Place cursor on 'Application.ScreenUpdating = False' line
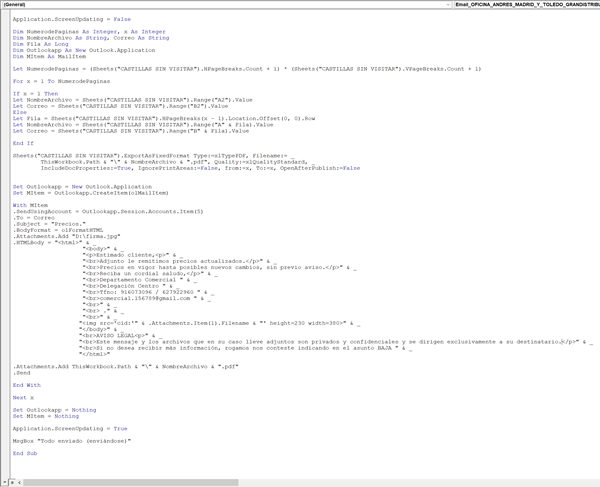Viewport: 600px width, 487px height. [x=72, y=19]
